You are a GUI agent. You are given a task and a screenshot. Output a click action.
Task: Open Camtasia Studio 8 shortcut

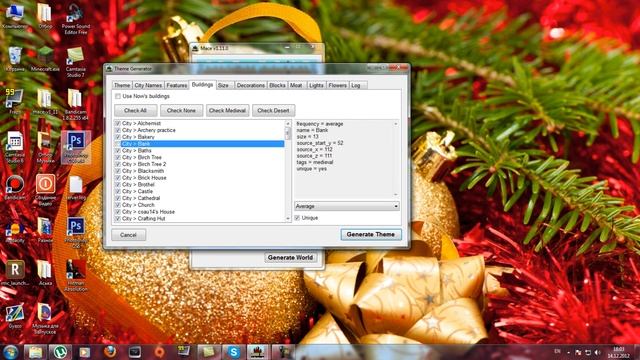pos(15,147)
